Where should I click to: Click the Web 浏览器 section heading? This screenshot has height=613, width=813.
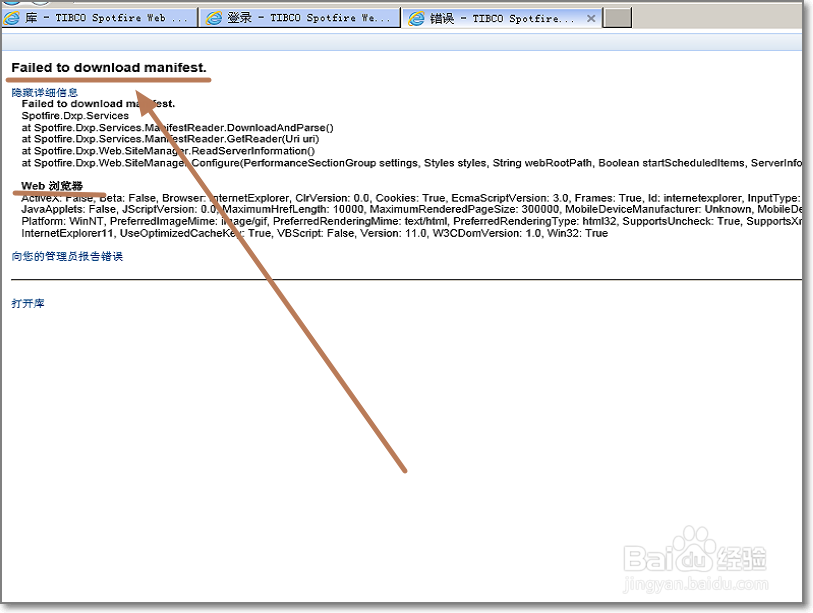click(x=52, y=186)
